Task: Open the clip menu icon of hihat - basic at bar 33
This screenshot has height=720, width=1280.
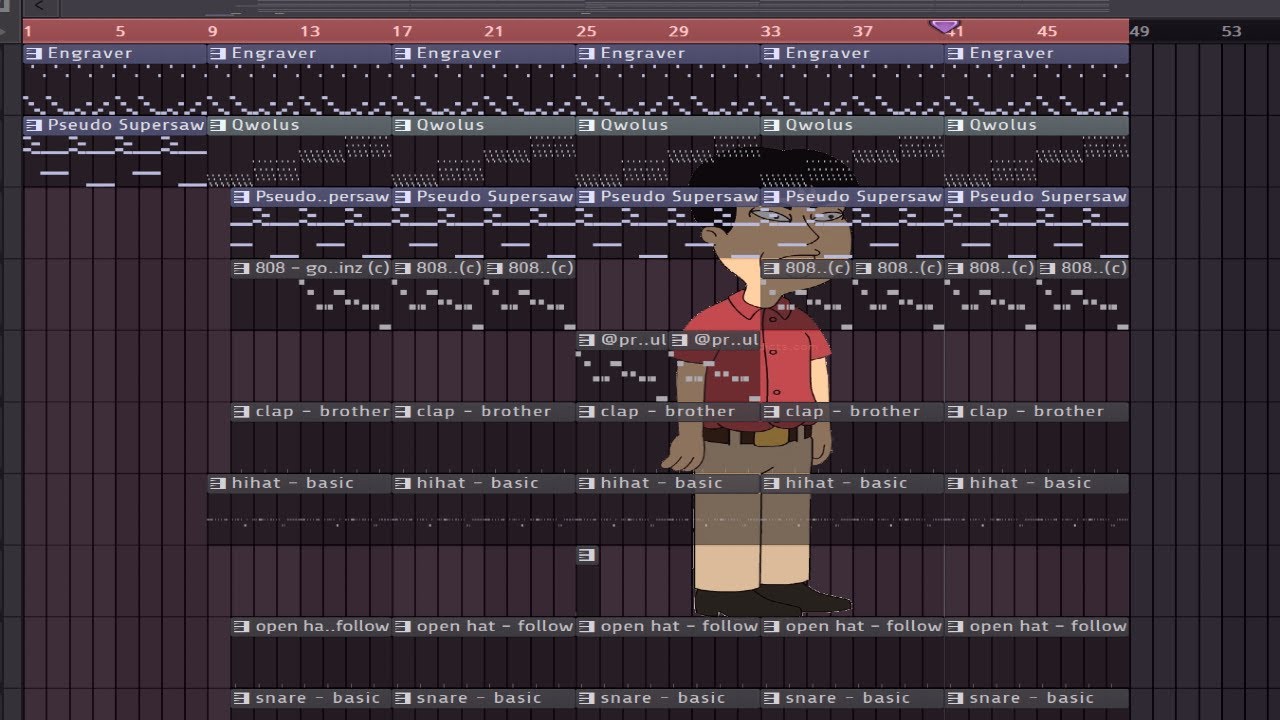Action: [x=771, y=483]
